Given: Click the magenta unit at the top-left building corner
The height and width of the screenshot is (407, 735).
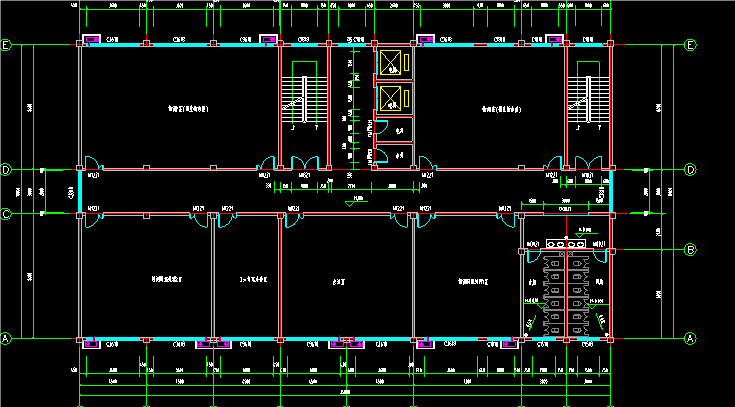Looking at the screenshot, I should [x=91, y=40].
